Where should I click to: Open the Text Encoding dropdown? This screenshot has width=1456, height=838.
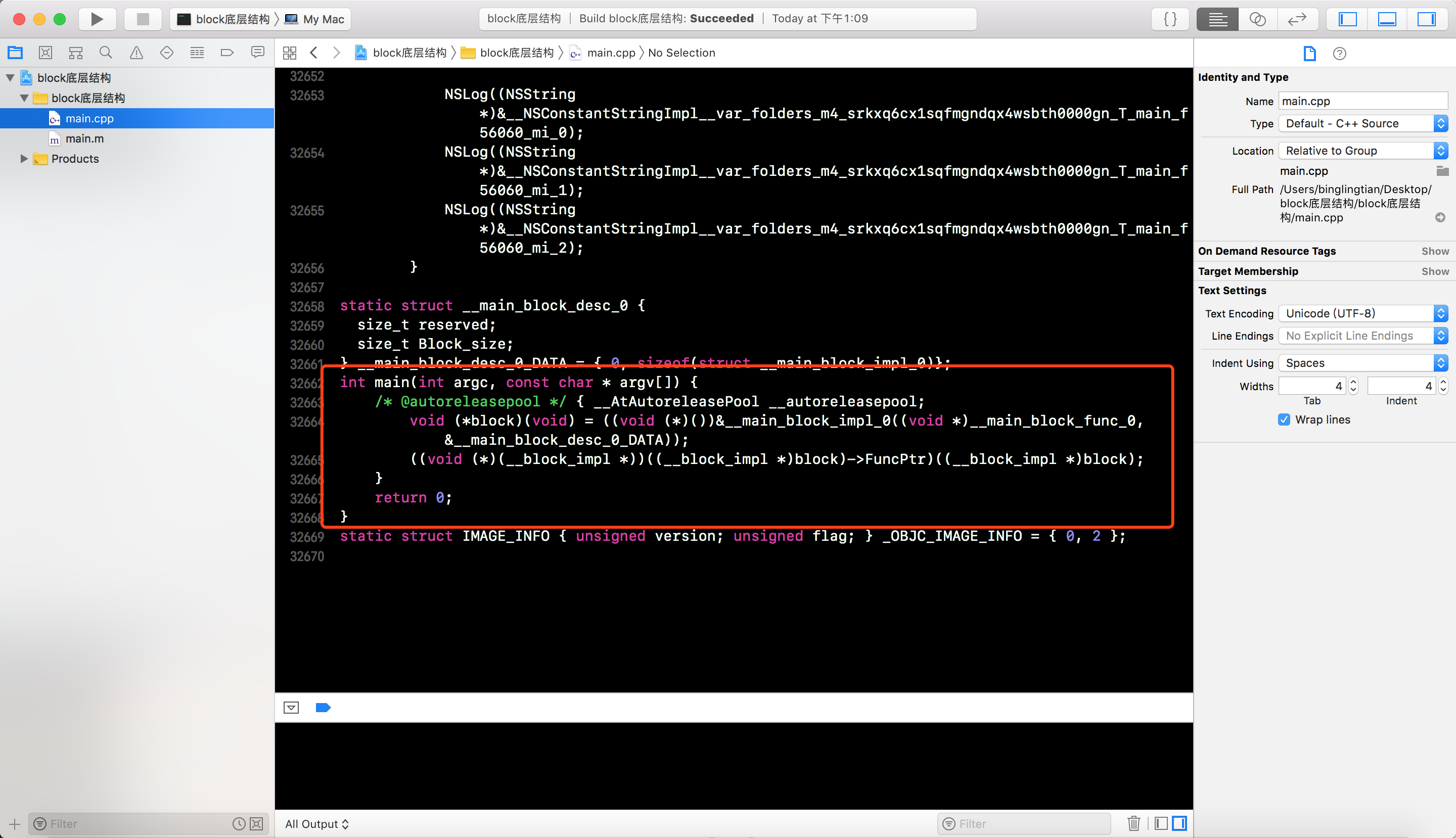point(1363,314)
